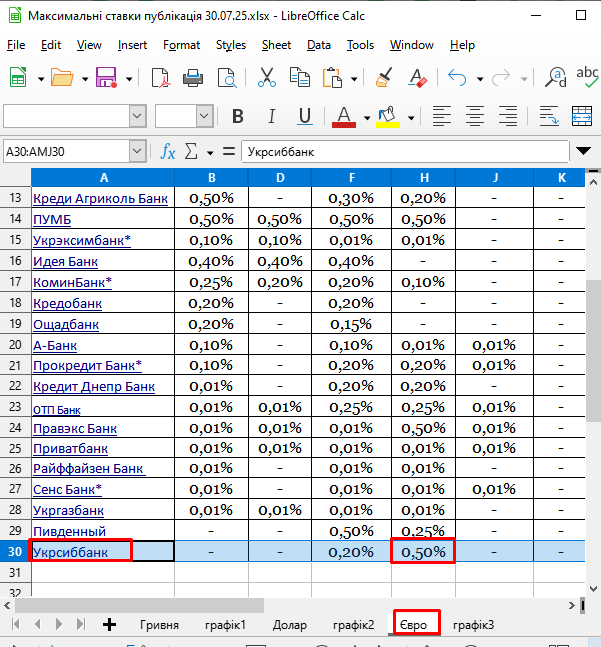This screenshot has height=647, width=601.
Task: Click the scroll down arrow of vertical scrollbar
Action: (x=593, y=589)
